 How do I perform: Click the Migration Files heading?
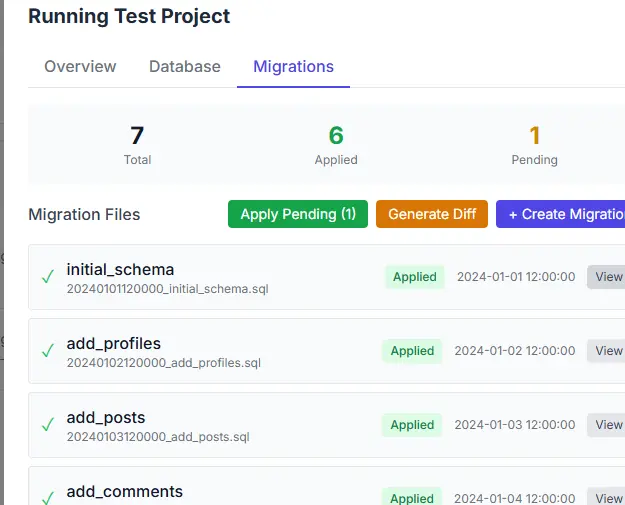[84, 214]
